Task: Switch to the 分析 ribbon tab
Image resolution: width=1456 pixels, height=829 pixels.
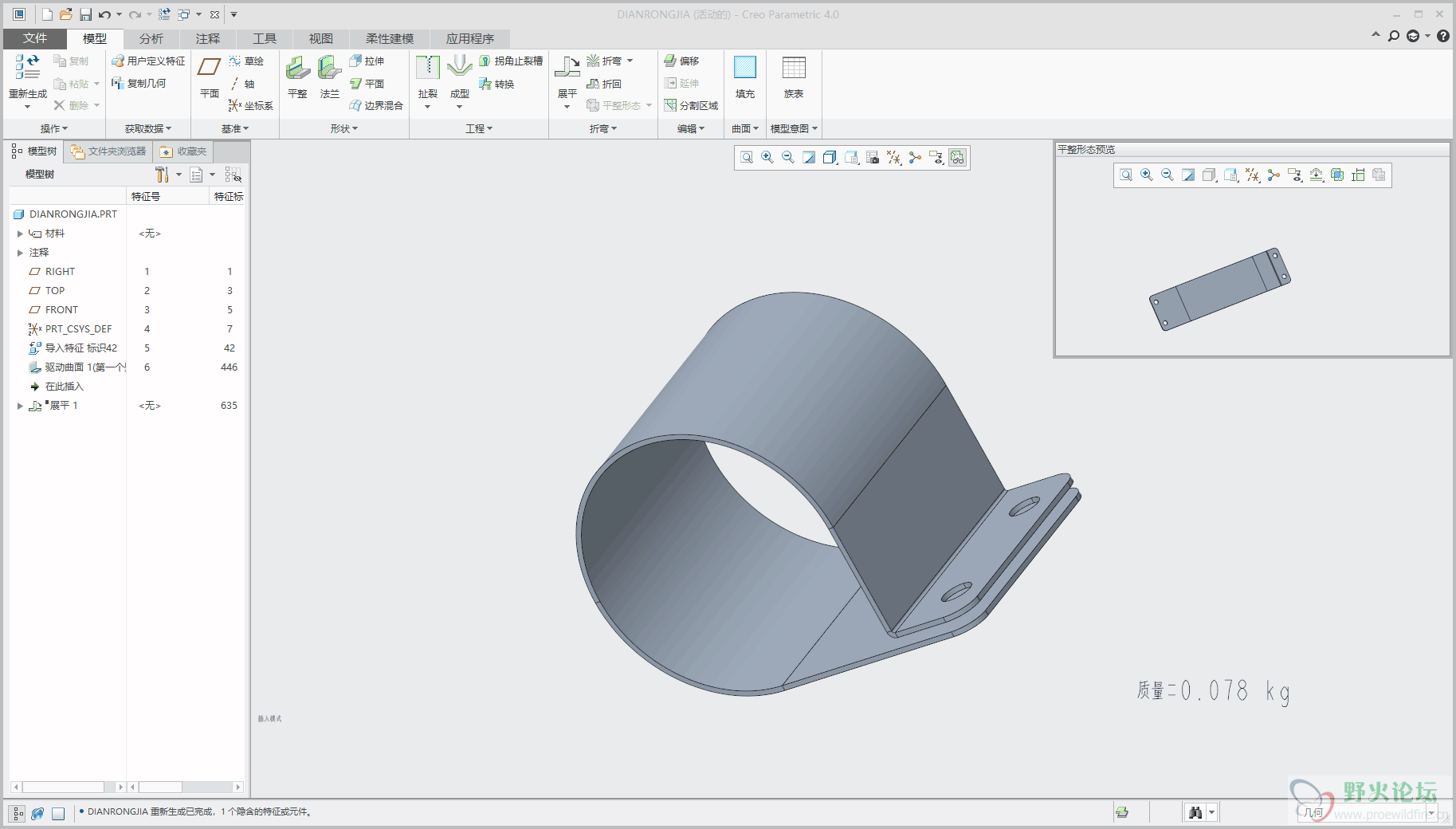Action: click(151, 38)
